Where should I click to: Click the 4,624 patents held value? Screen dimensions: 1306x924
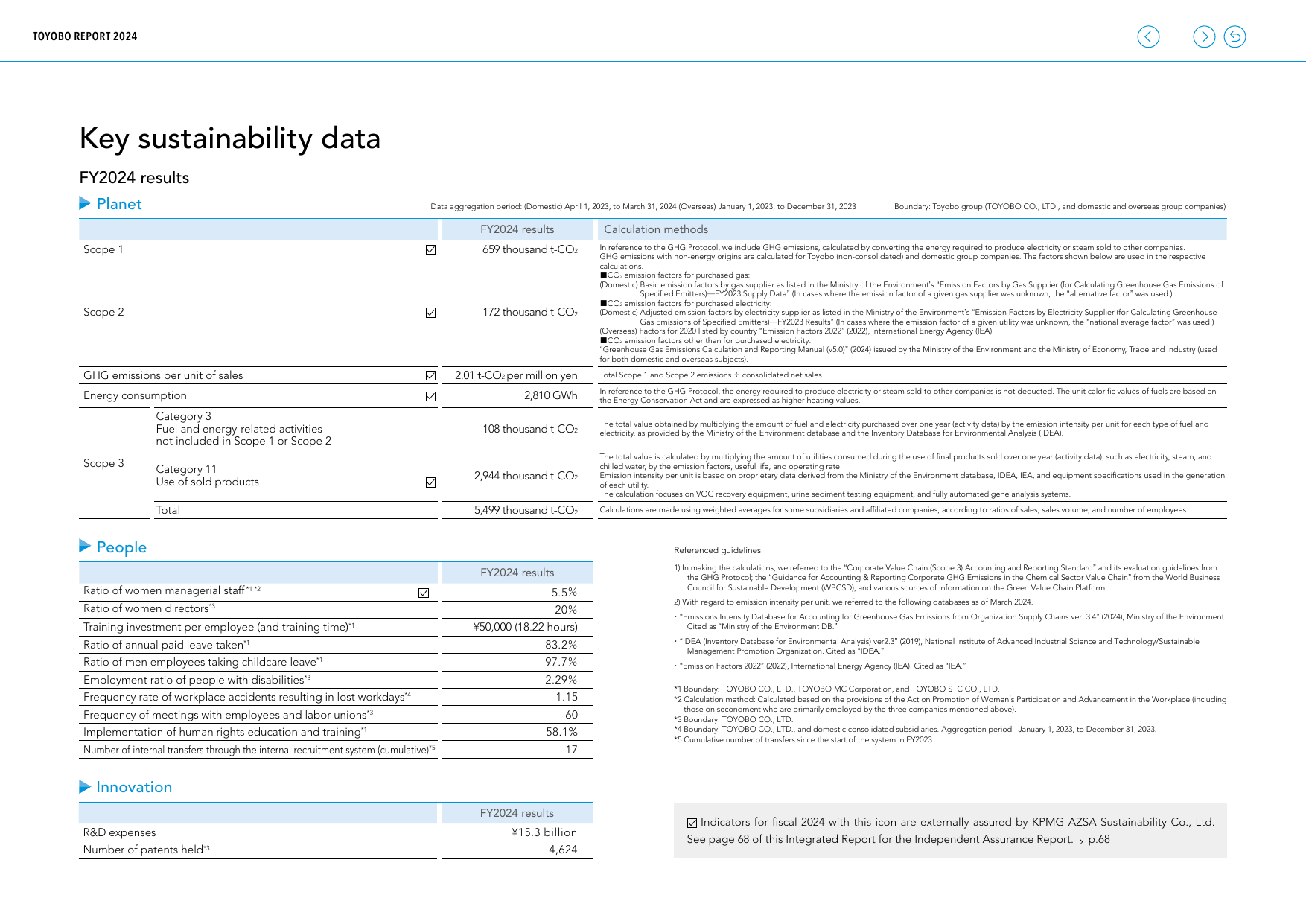563,850
